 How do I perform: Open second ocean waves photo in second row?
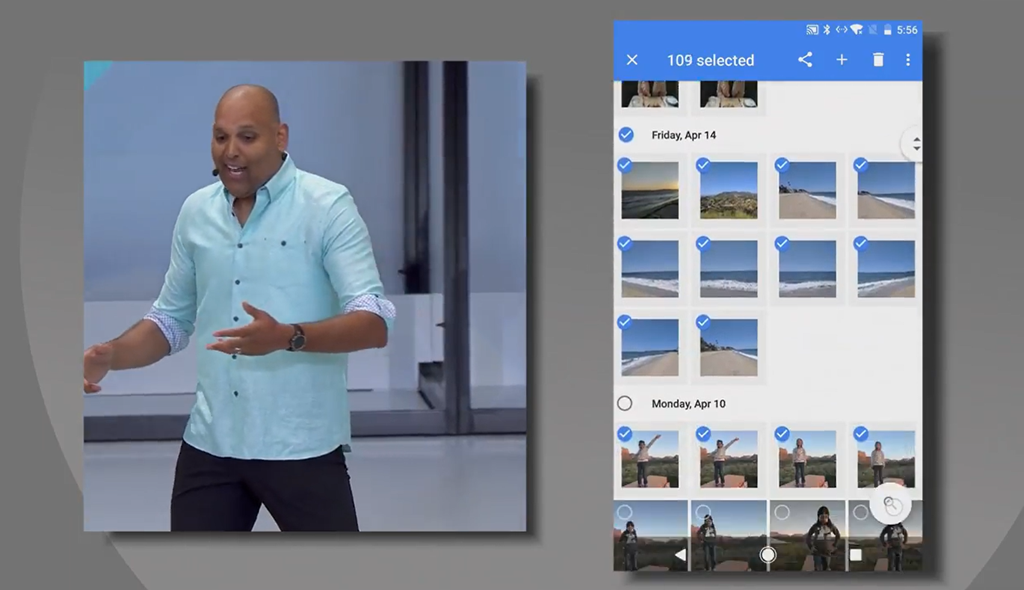point(729,269)
